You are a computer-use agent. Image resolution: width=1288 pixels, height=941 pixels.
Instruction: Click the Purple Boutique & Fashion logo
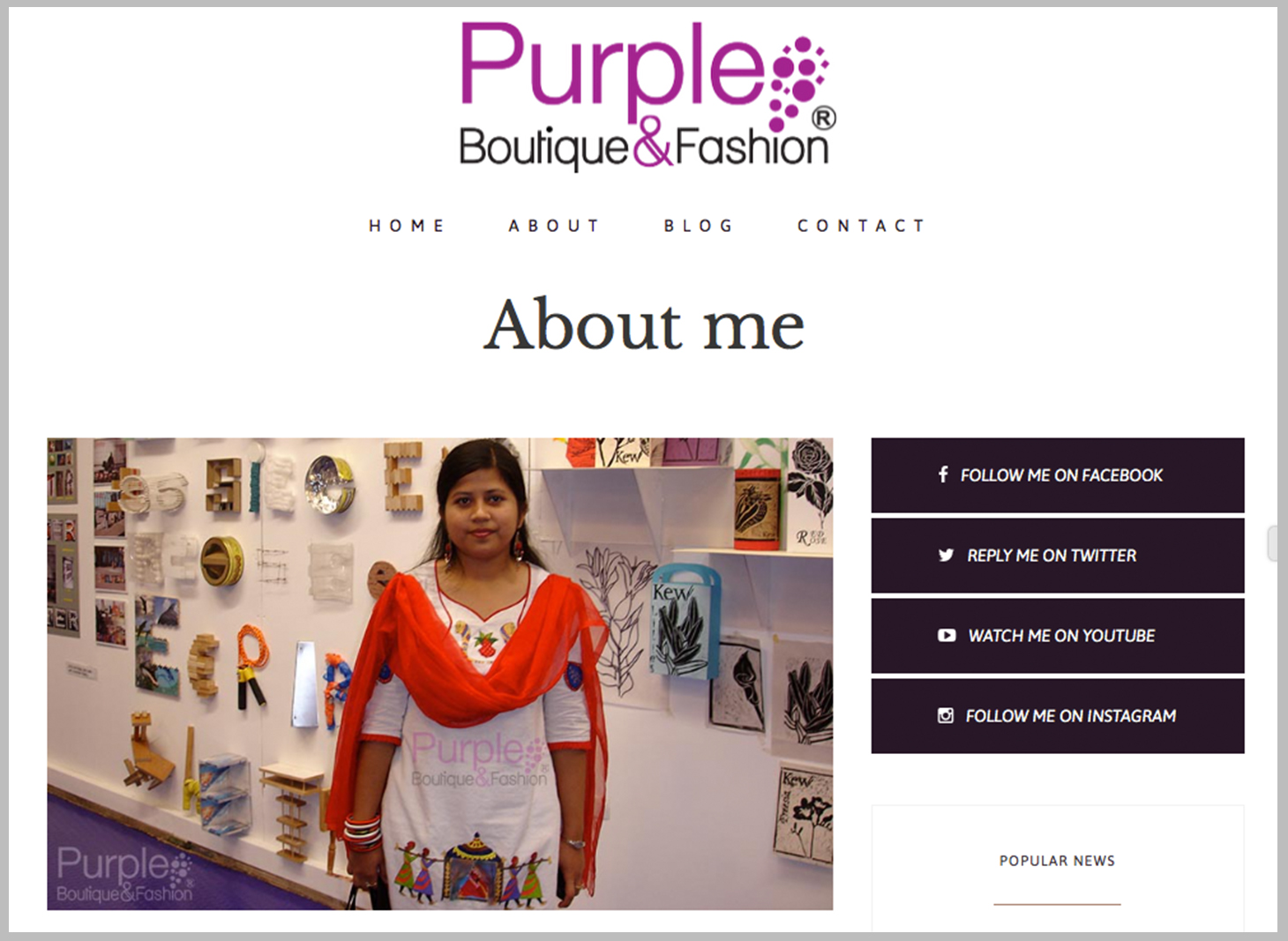point(647,95)
